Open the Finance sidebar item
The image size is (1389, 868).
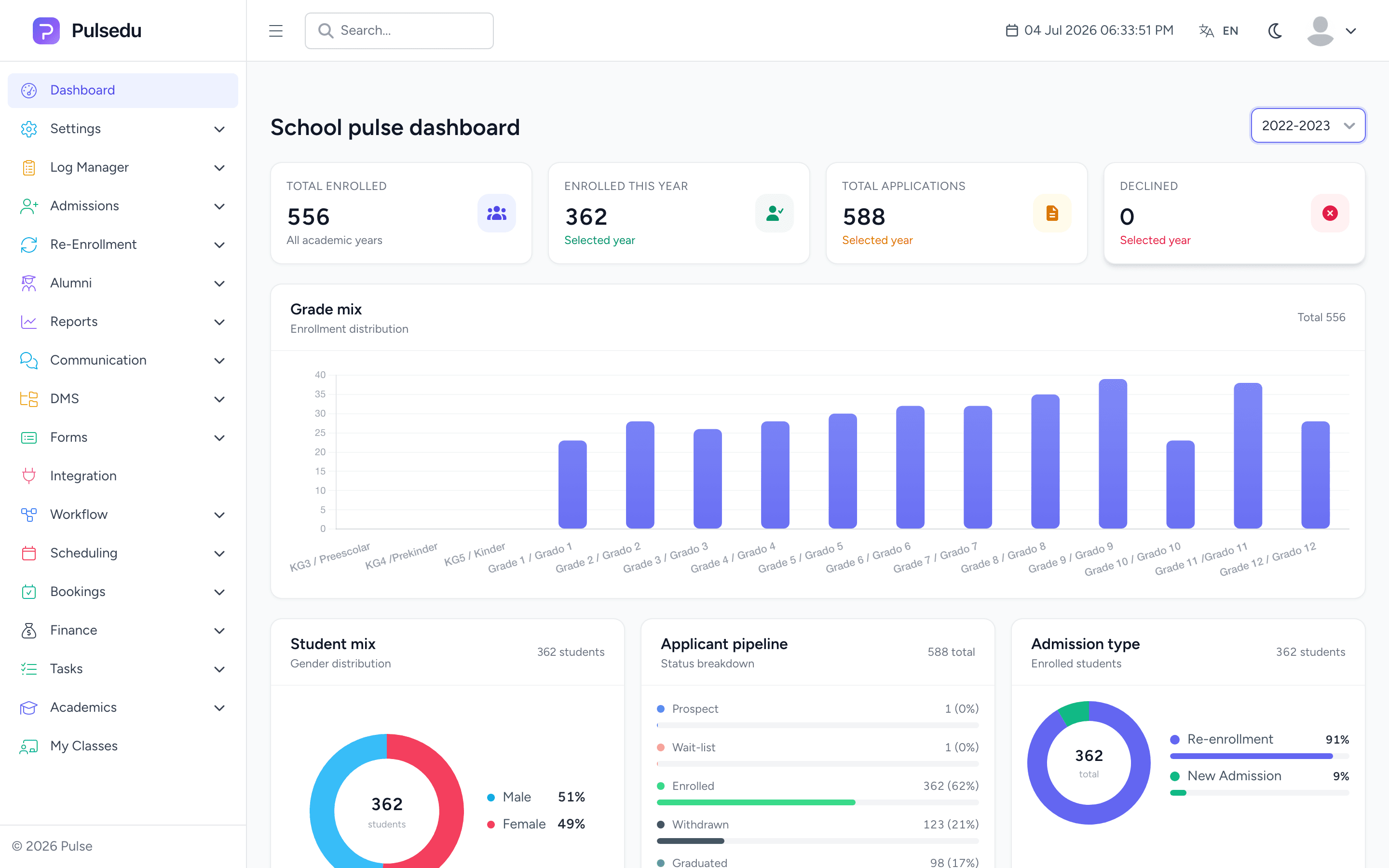(123, 630)
